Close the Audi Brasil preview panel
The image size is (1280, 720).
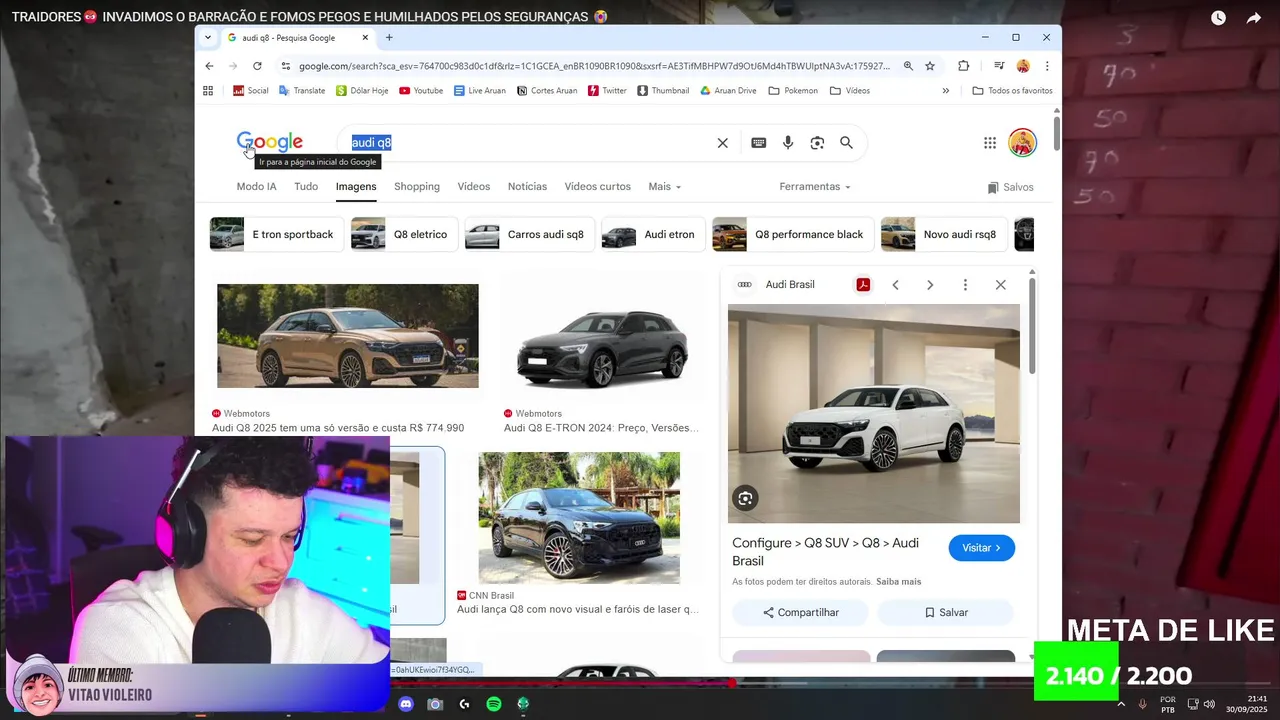[1000, 285]
